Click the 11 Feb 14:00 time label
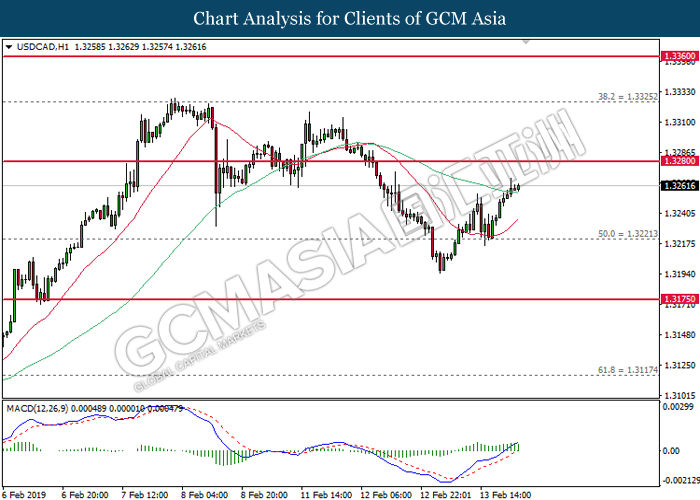Viewport: 700px width, 500px height. pos(326,495)
